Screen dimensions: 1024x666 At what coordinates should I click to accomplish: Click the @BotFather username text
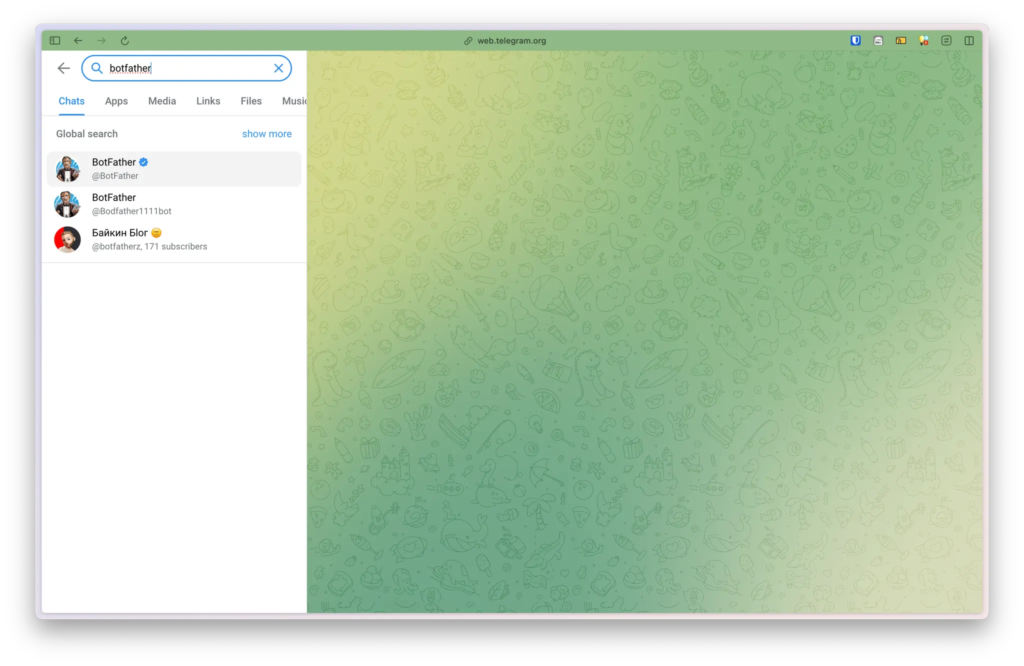pyautogui.click(x=115, y=176)
